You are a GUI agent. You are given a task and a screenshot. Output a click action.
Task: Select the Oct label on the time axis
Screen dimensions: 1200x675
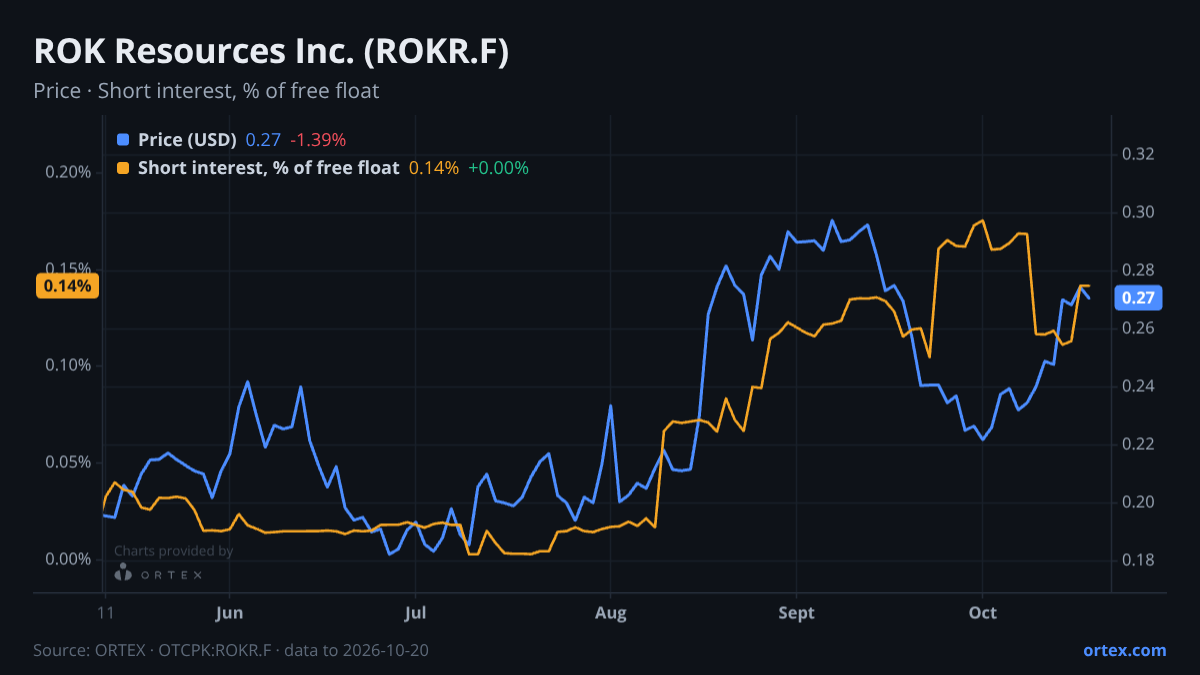(x=983, y=613)
